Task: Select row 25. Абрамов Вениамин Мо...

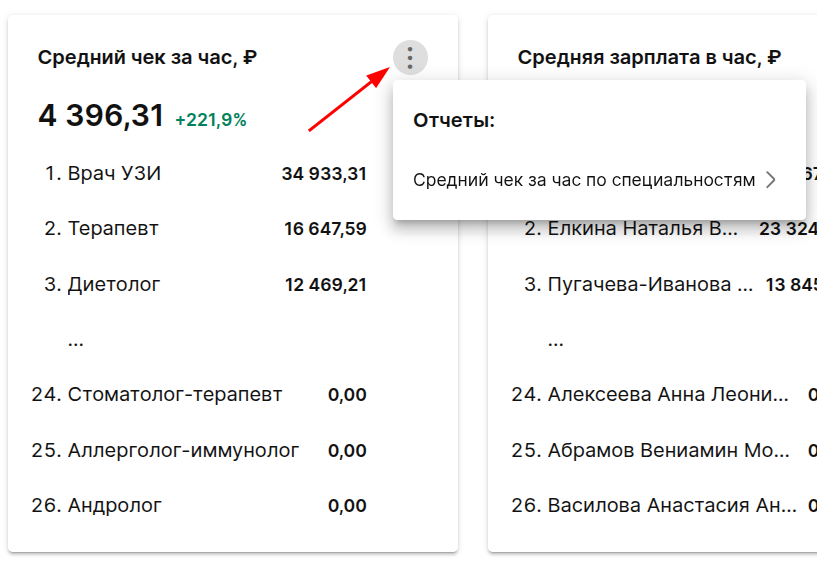Action: click(664, 450)
